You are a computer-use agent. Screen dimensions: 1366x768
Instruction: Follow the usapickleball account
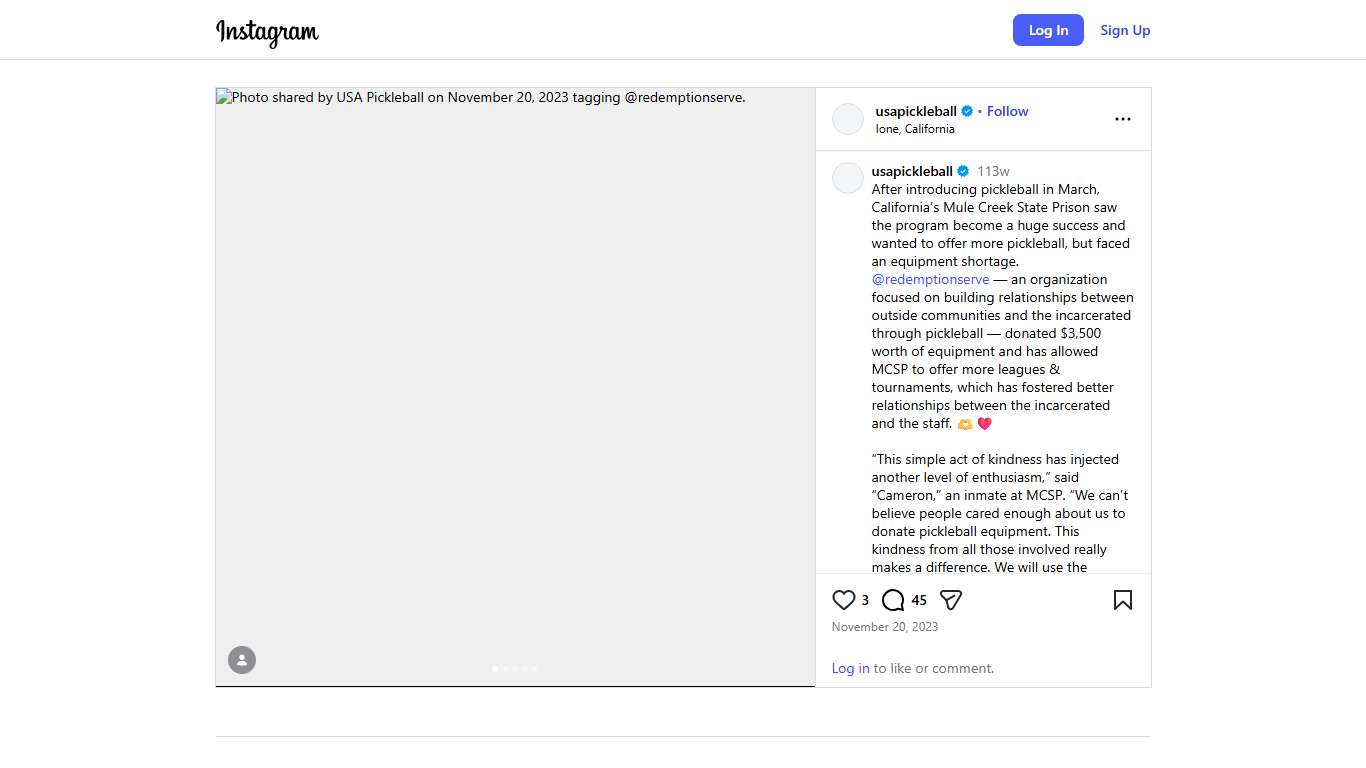point(1007,111)
